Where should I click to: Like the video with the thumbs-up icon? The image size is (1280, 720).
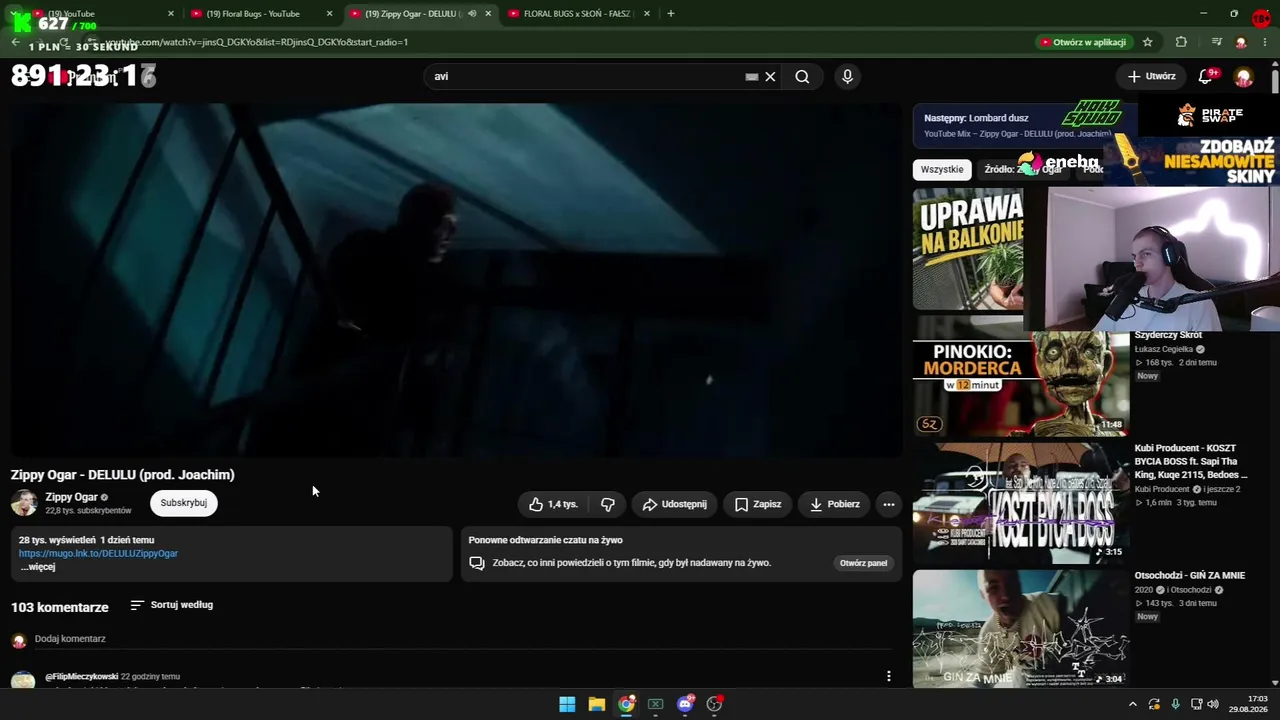[553, 504]
